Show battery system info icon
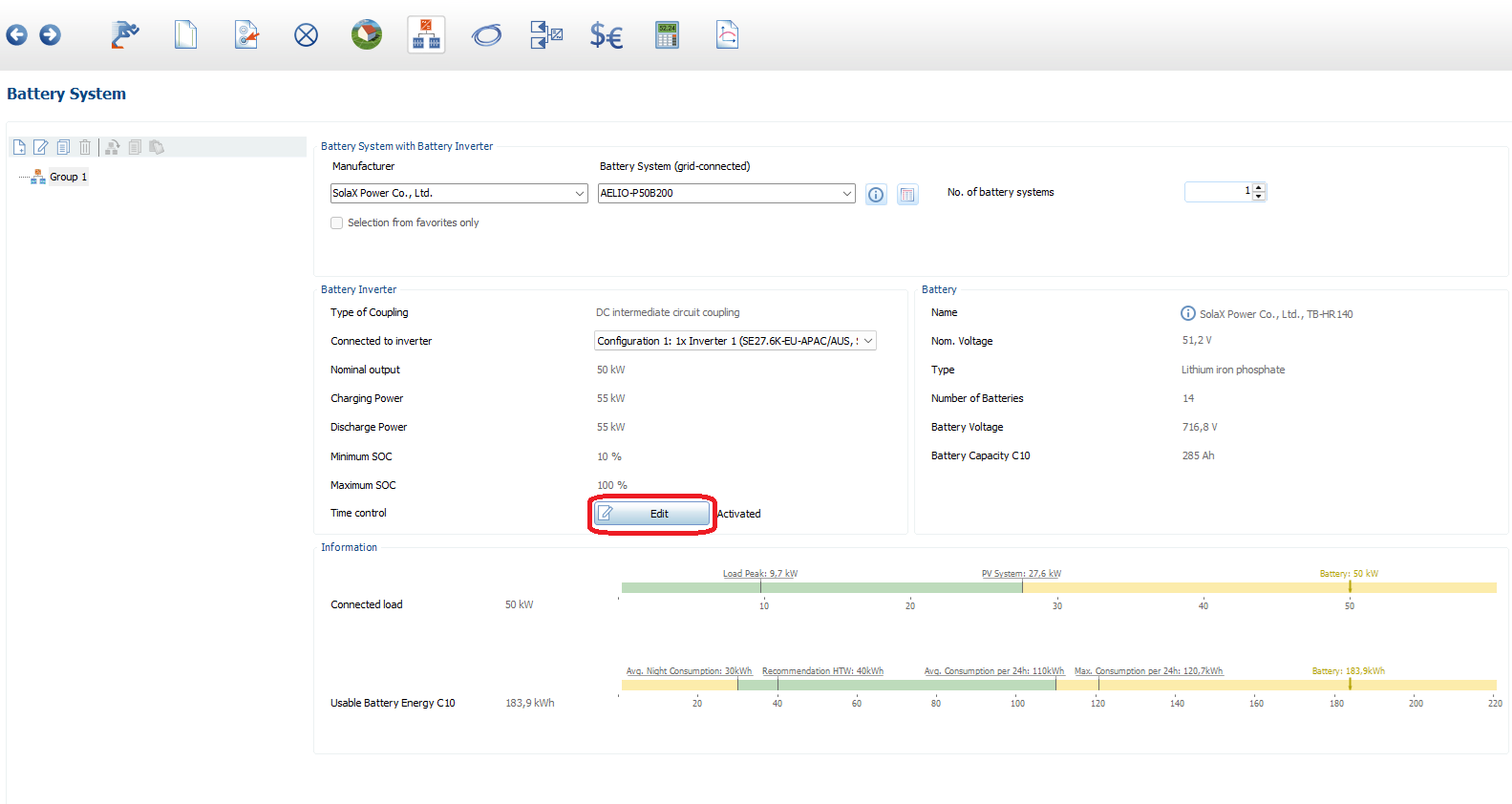Screen dimensions: 1512x804 point(876,195)
